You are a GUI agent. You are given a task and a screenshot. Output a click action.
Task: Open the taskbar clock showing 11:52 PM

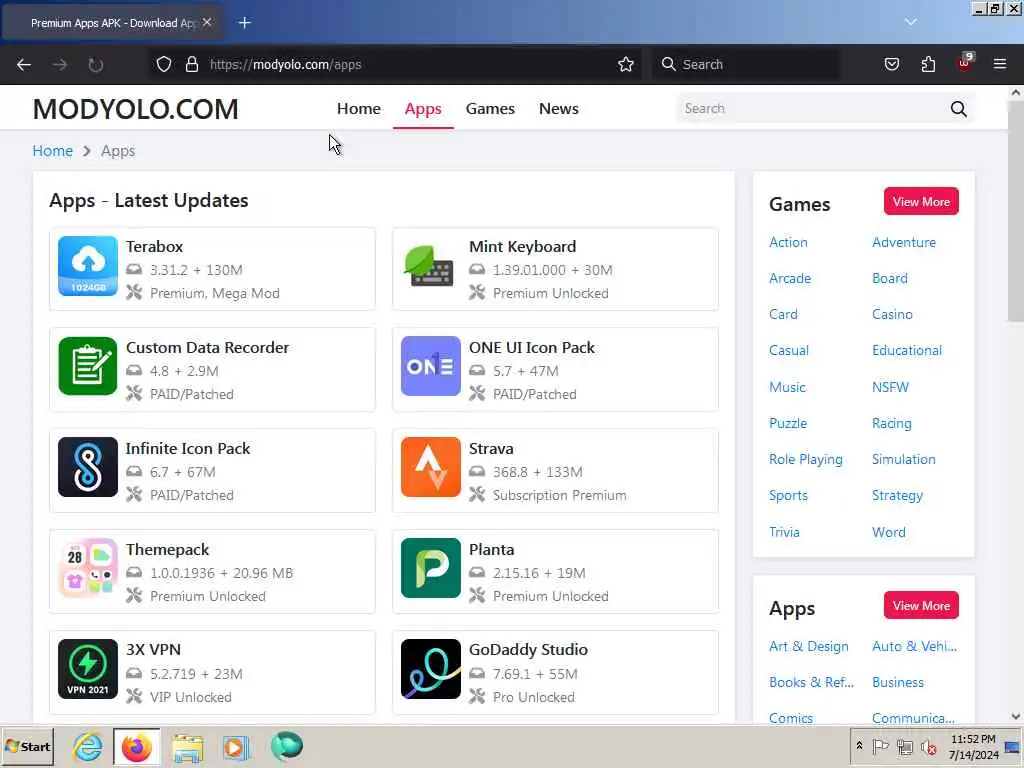973,746
